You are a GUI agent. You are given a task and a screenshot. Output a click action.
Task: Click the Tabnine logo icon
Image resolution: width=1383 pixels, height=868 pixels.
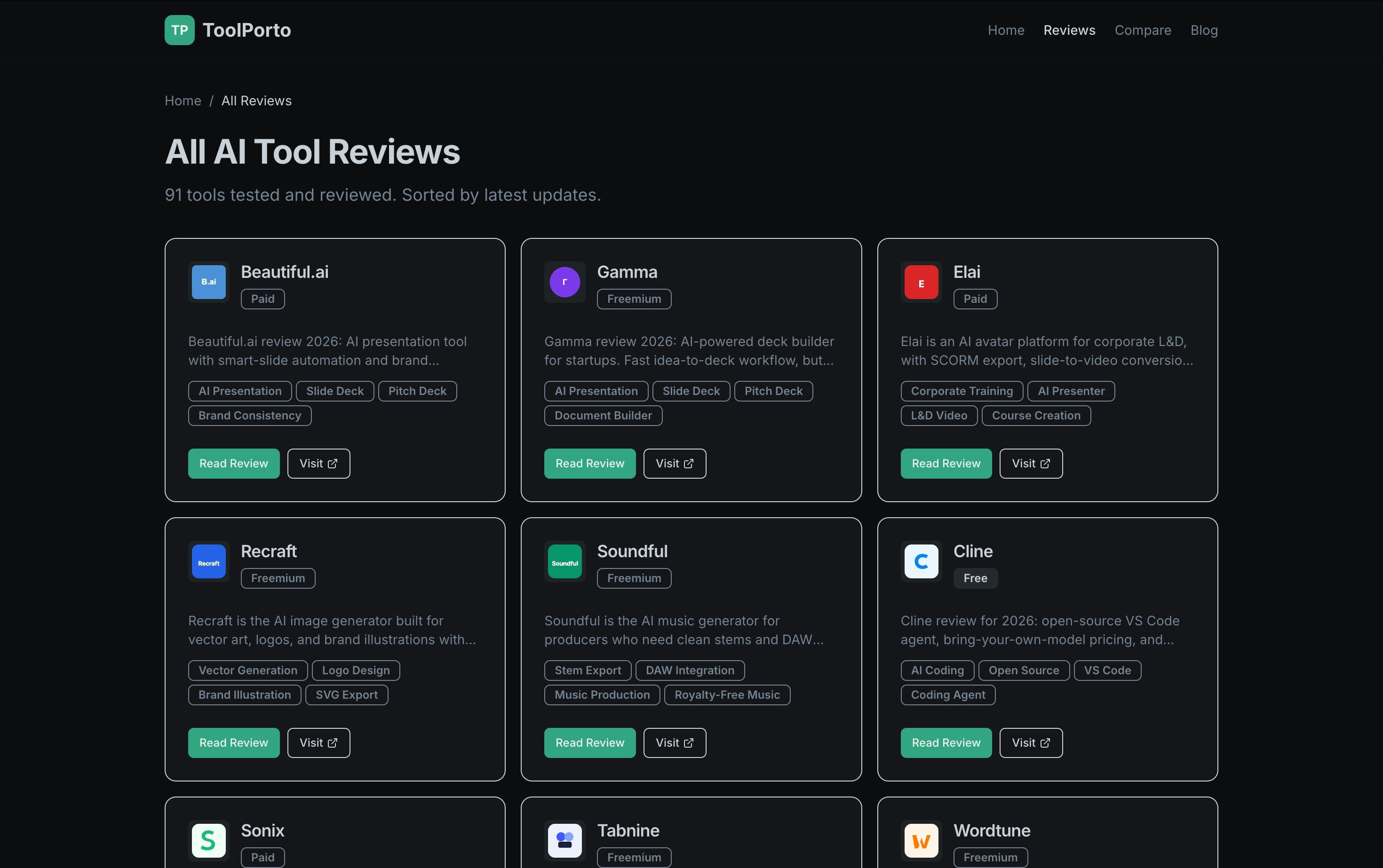coord(564,840)
